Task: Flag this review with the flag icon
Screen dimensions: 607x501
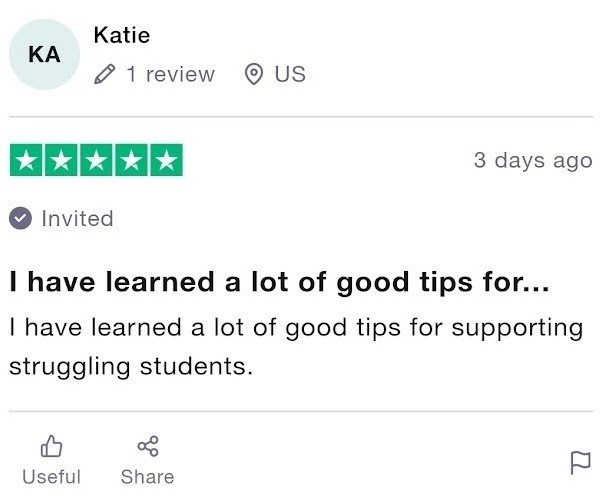Action: tap(580, 462)
